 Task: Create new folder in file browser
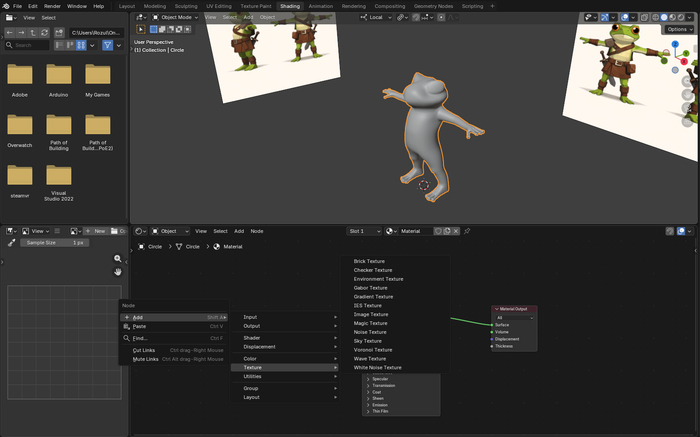(60, 32)
